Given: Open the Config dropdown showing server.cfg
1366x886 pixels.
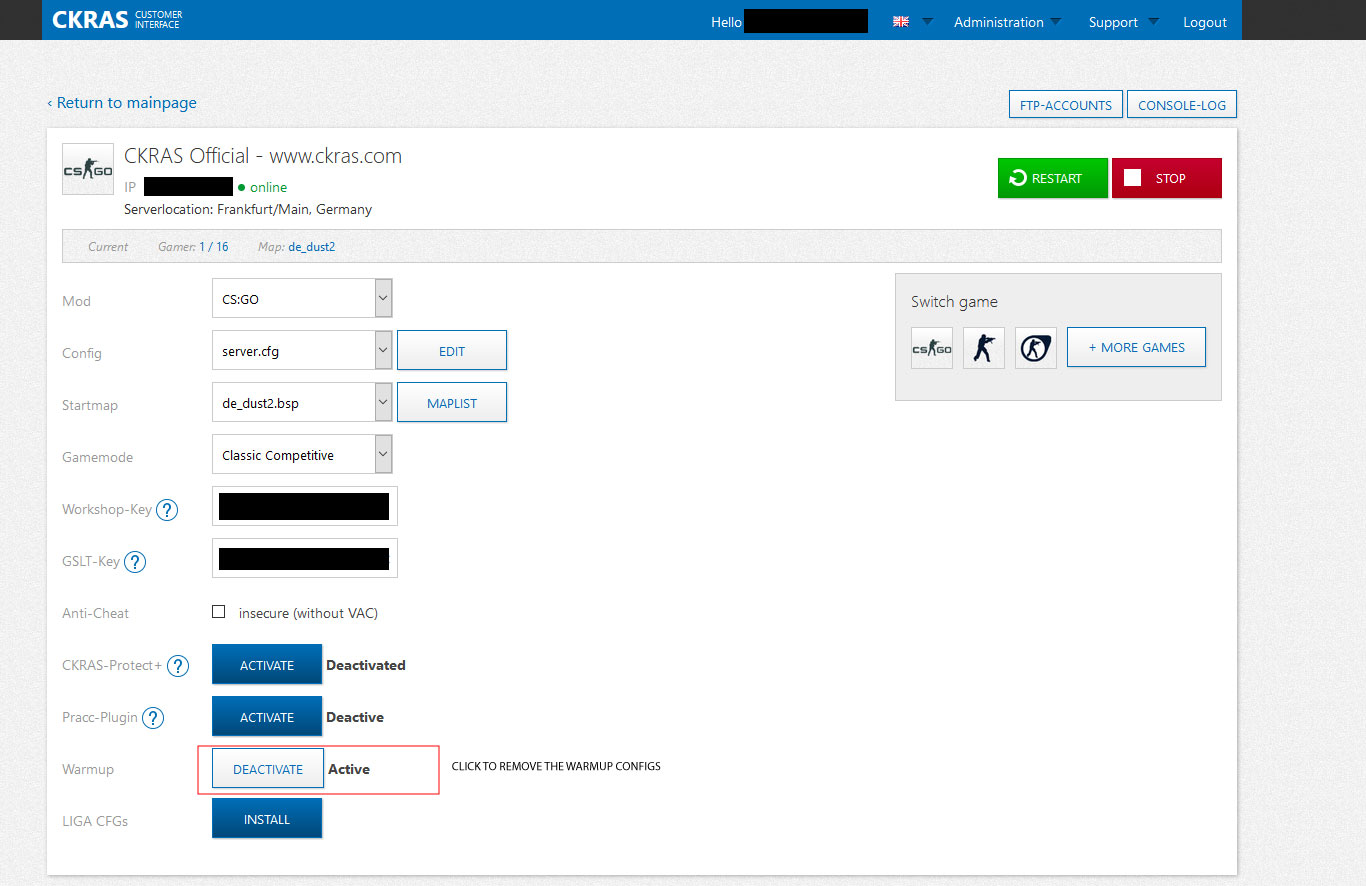Looking at the screenshot, I should [x=302, y=350].
